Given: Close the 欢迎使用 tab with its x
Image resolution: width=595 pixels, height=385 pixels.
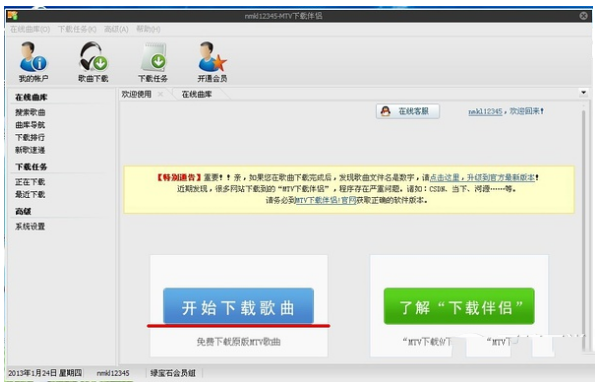Looking at the screenshot, I should [161, 94].
